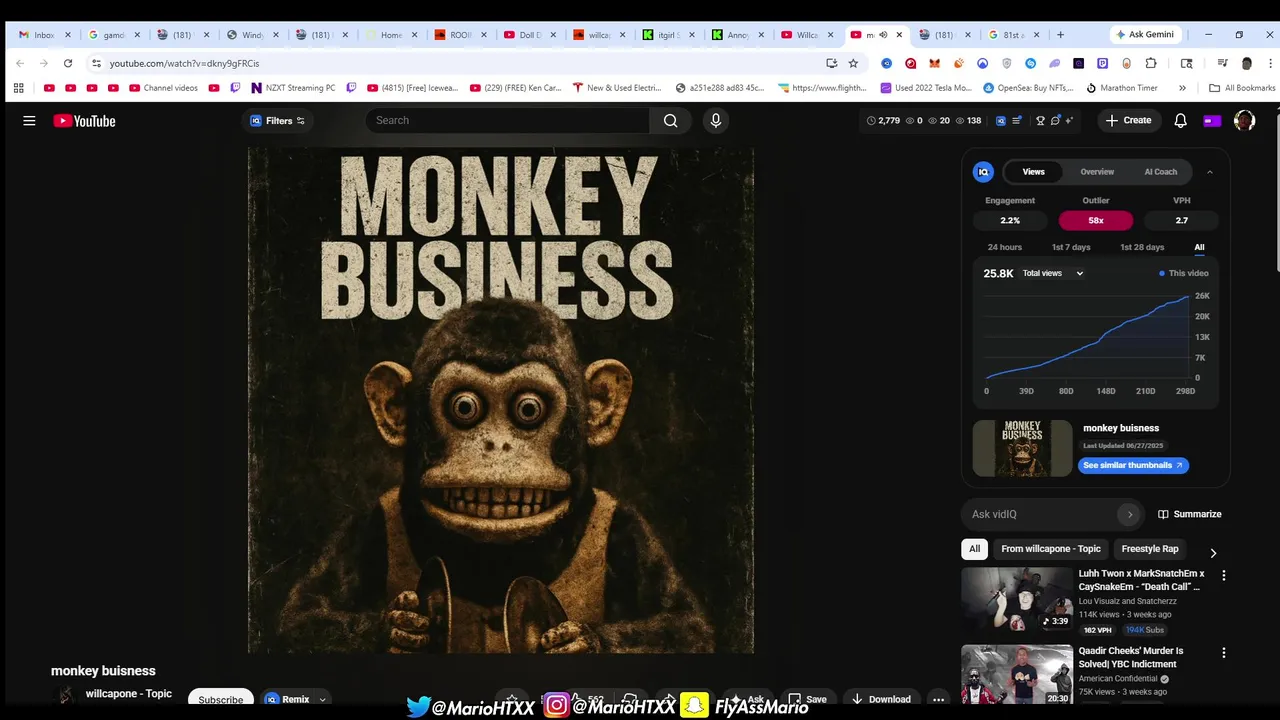Show next category chips arrow
The width and height of the screenshot is (1280, 720).
coord(1213,553)
